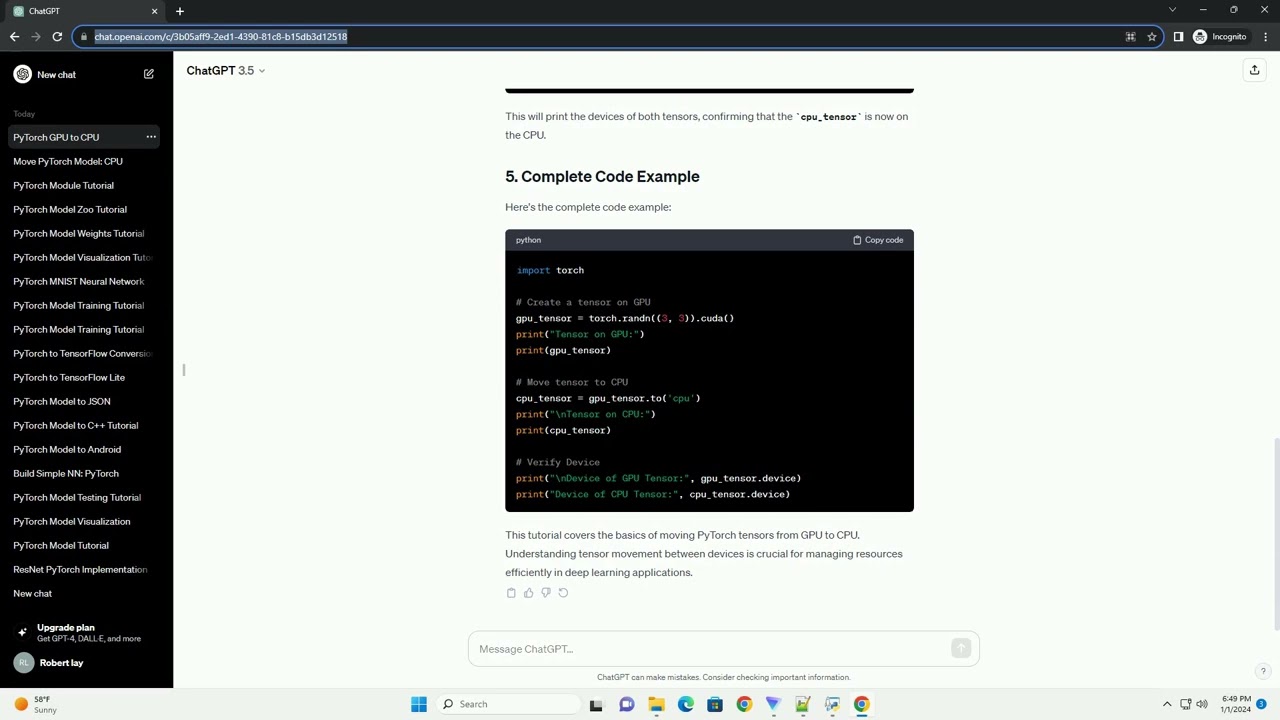Click the send message arrow button
Viewport: 1280px width, 720px height.
[x=961, y=649]
